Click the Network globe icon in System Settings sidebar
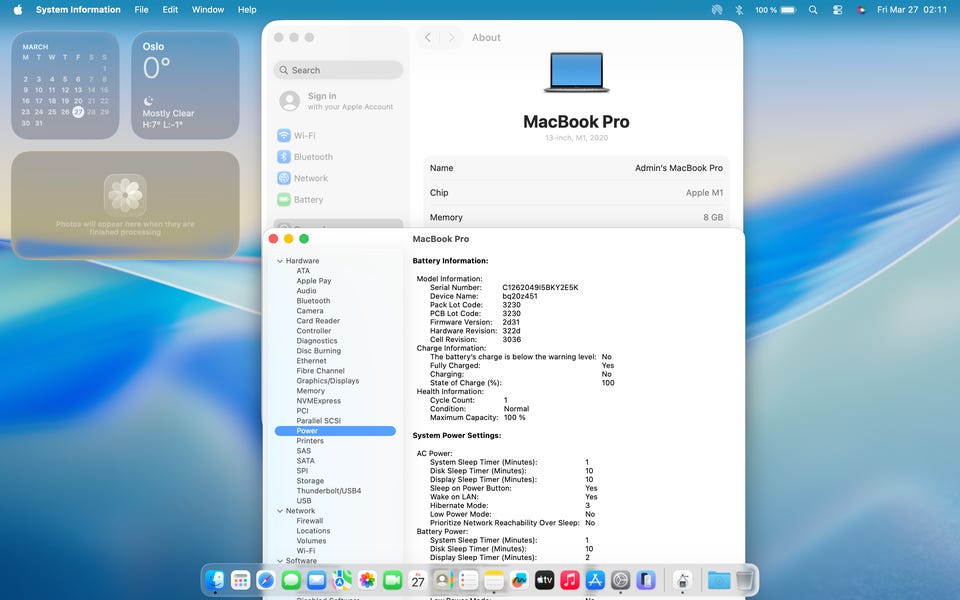 (283, 178)
